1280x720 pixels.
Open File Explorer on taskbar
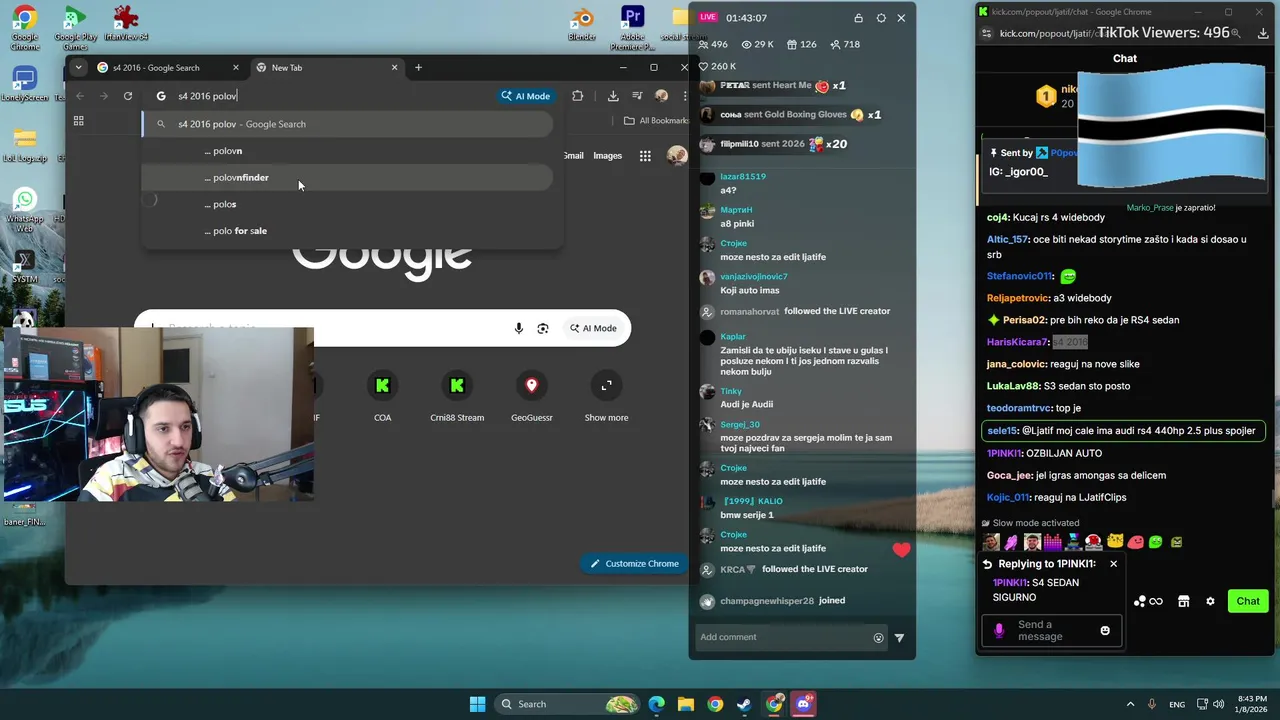tap(686, 704)
